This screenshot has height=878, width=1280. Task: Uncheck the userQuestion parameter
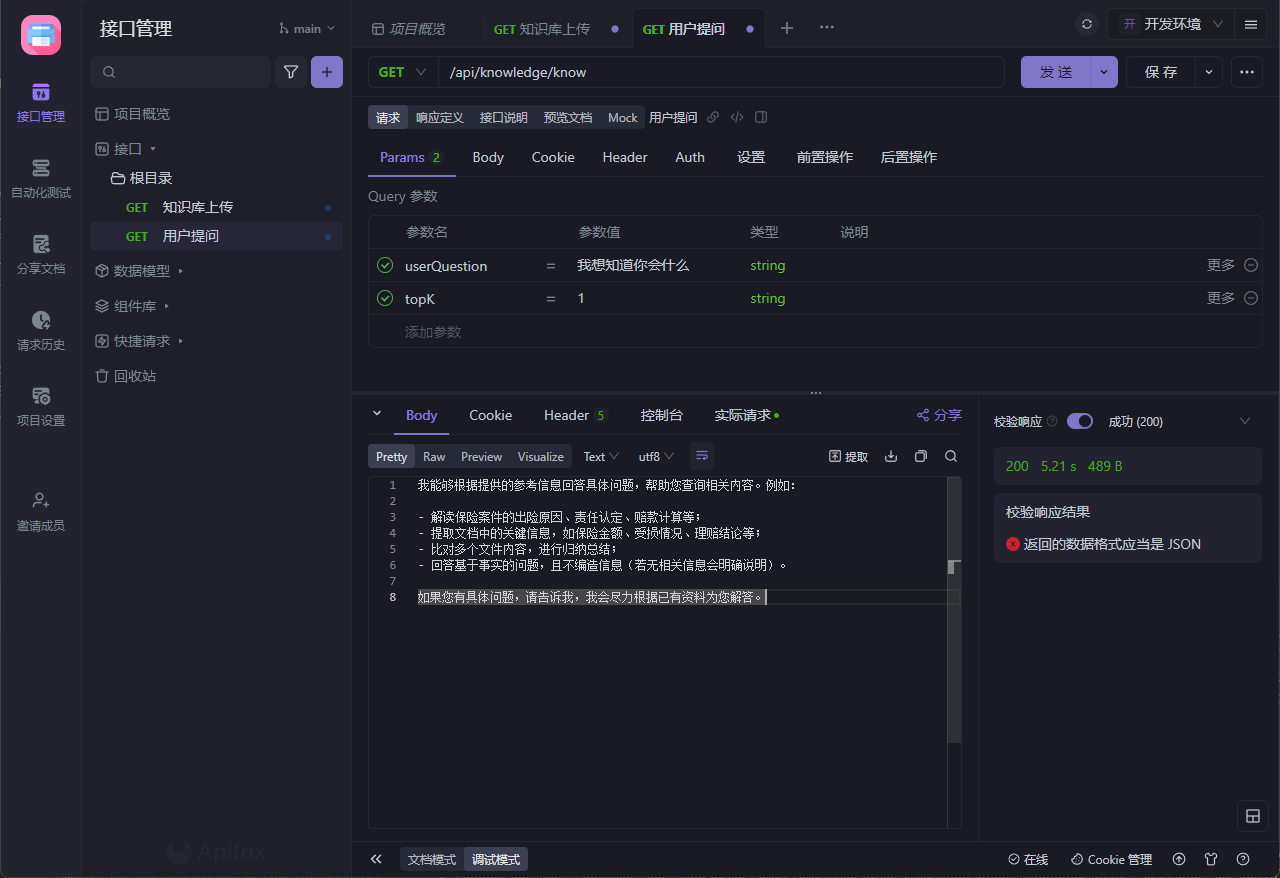pos(385,266)
